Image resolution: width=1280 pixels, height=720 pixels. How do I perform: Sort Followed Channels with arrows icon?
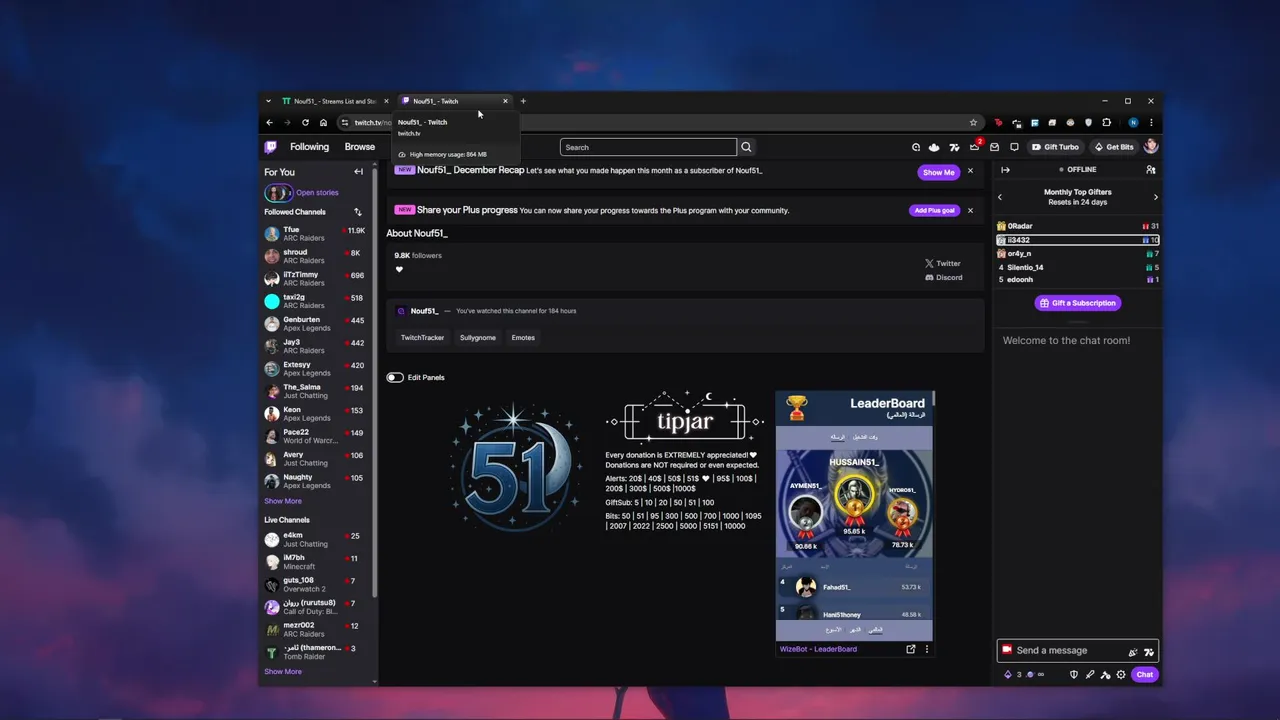click(x=358, y=212)
